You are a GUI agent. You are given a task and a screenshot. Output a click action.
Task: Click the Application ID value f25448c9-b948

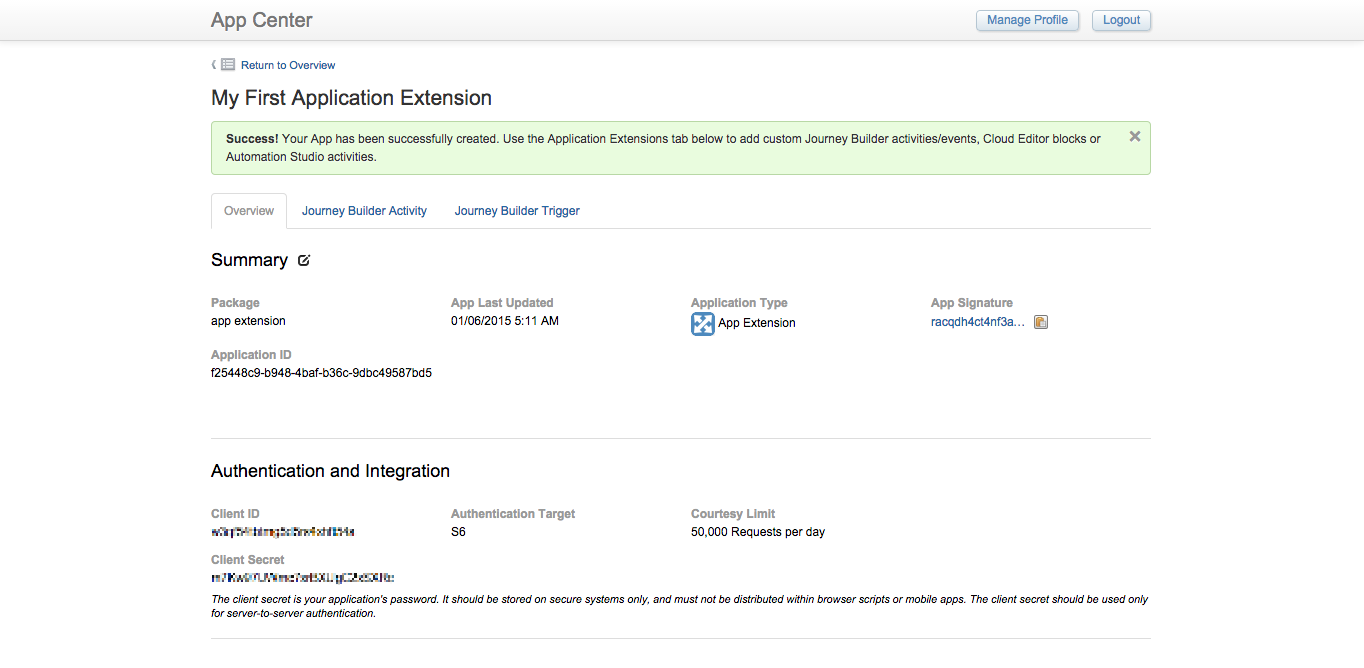pos(321,373)
